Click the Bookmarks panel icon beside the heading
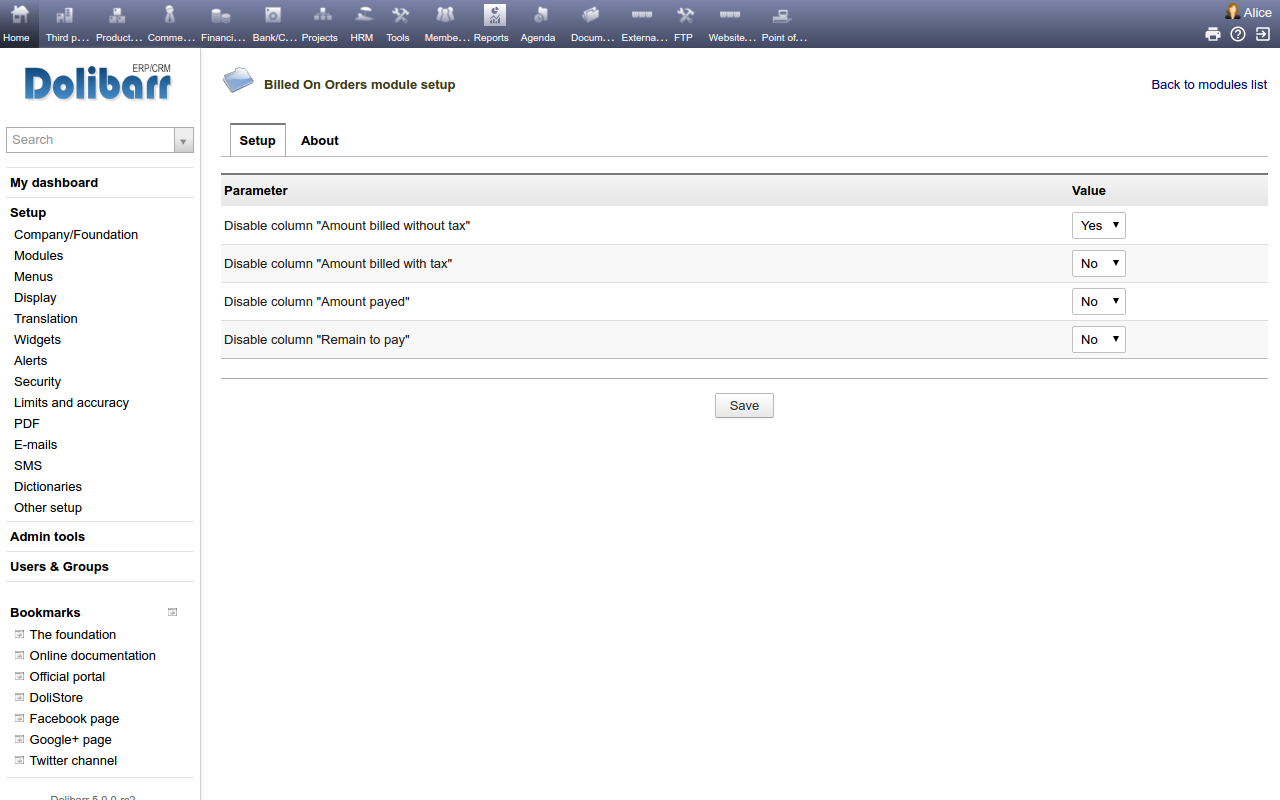The width and height of the screenshot is (1280, 800). [x=172, y=612]
